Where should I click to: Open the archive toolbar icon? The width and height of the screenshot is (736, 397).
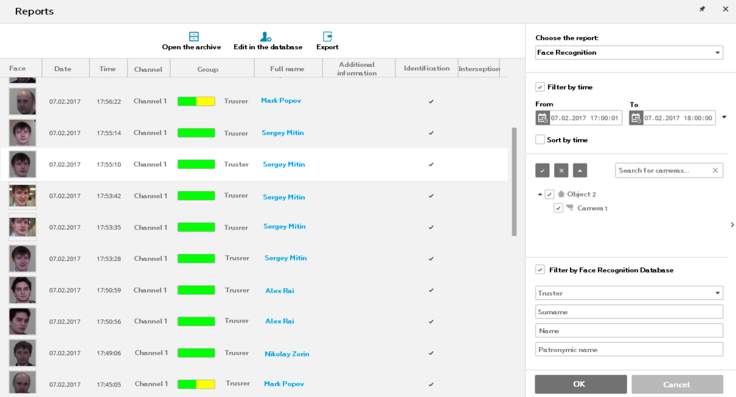[x=194, y=36]
